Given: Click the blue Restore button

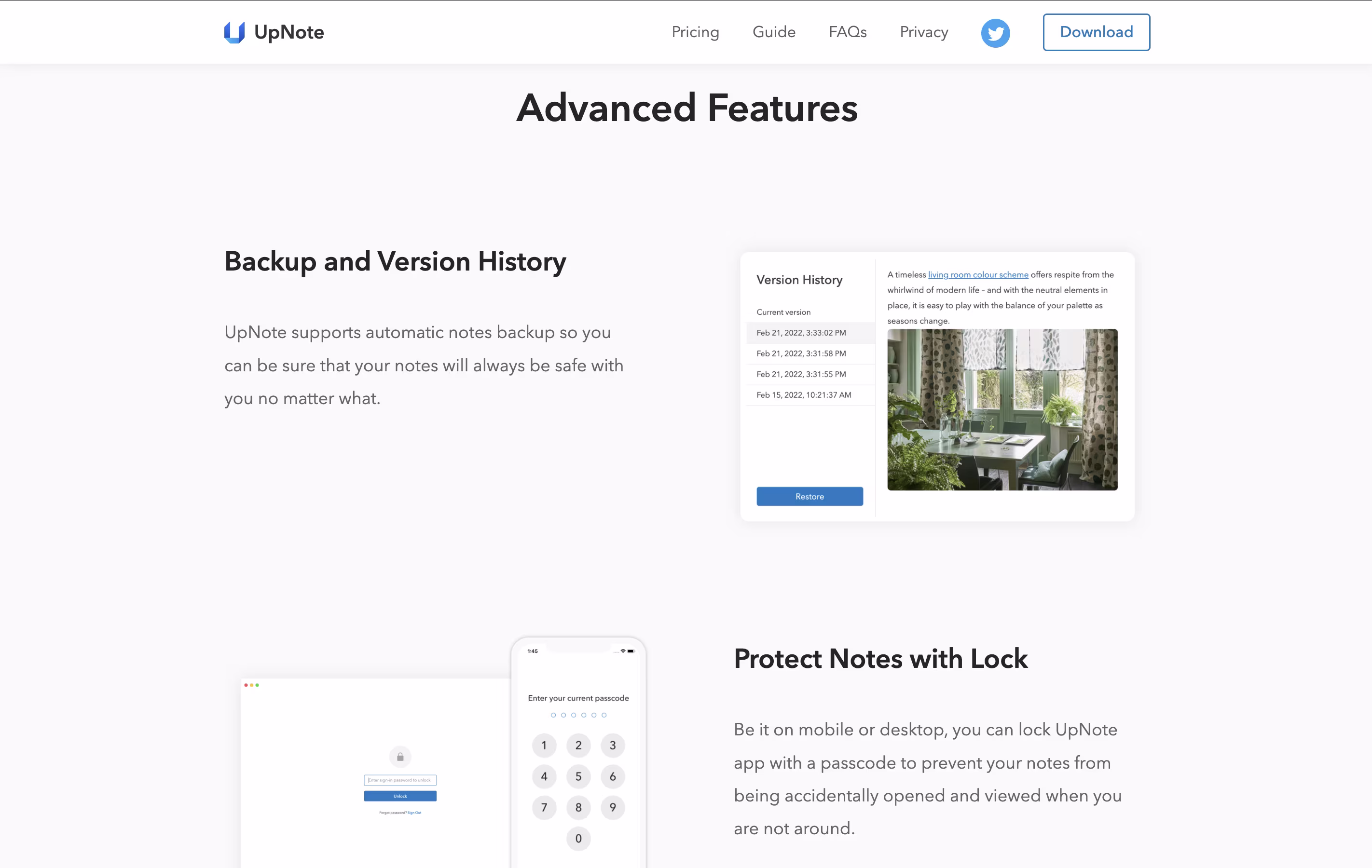Looking at the screenshot, I should (x=809, y=496).
